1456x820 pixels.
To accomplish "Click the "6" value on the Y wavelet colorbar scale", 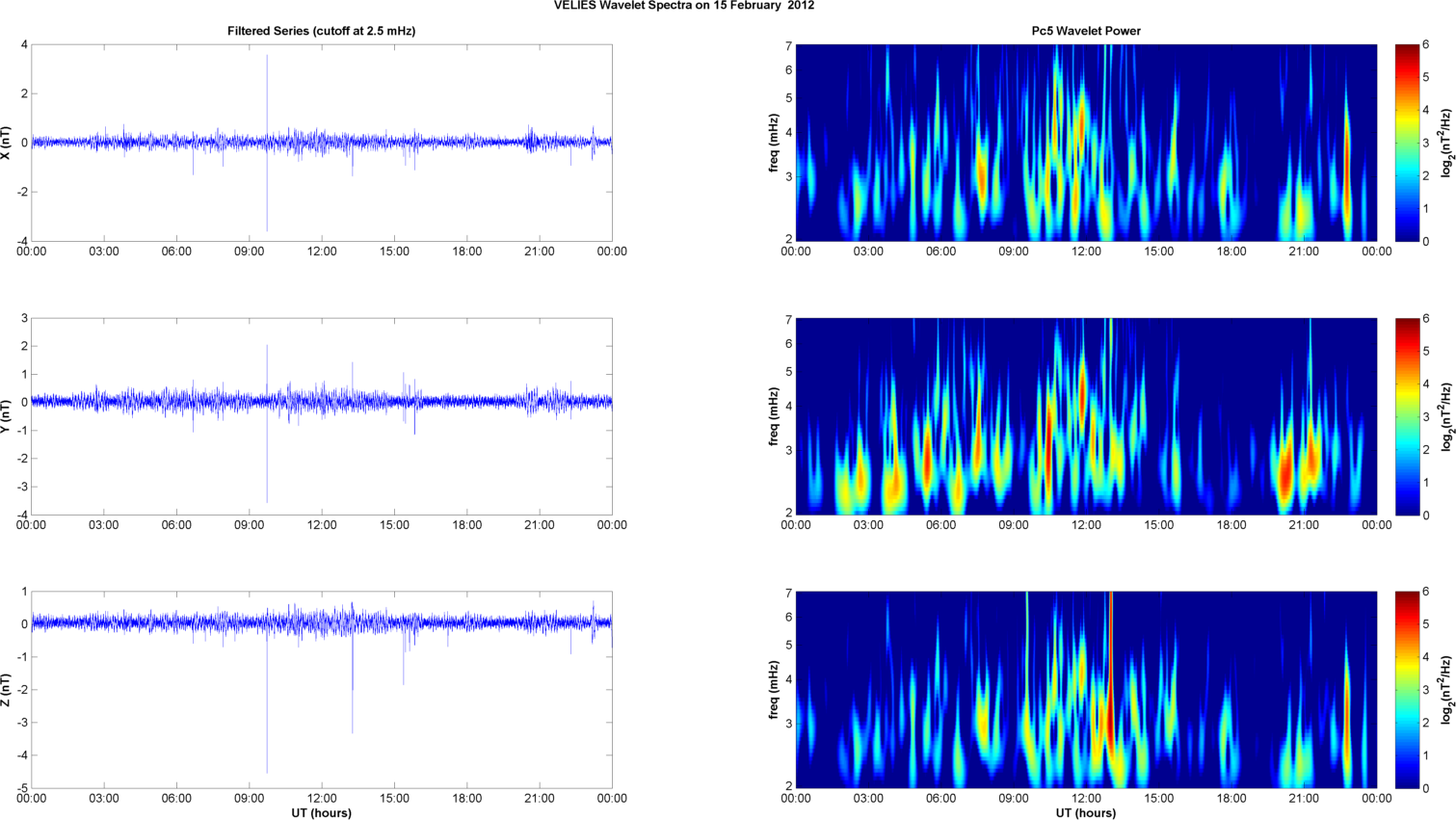I will pyautogui.click(x=1426, y=318).
